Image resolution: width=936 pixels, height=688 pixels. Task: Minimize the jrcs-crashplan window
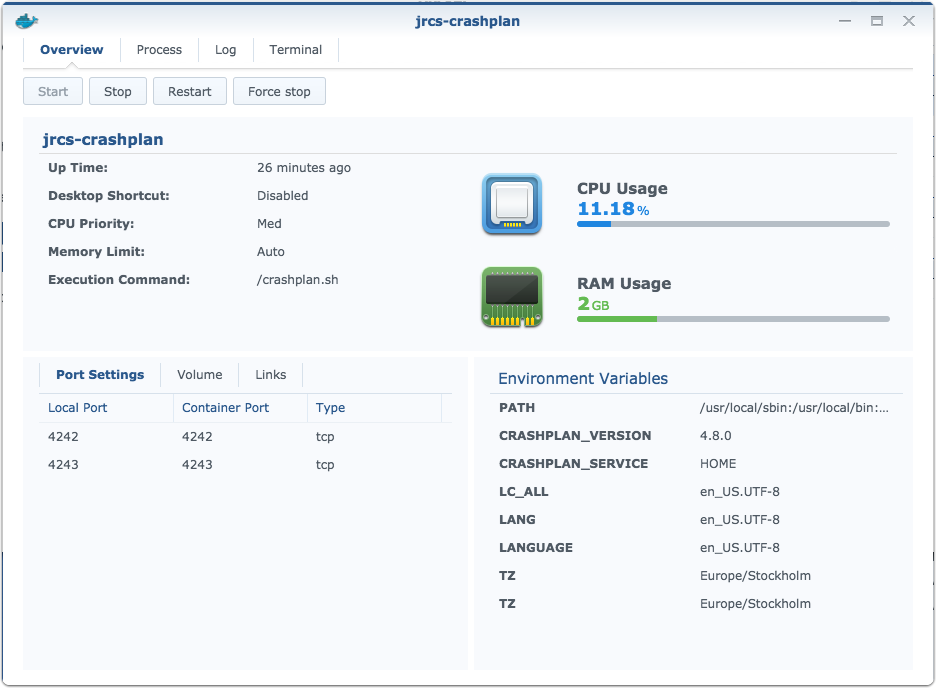845,21
